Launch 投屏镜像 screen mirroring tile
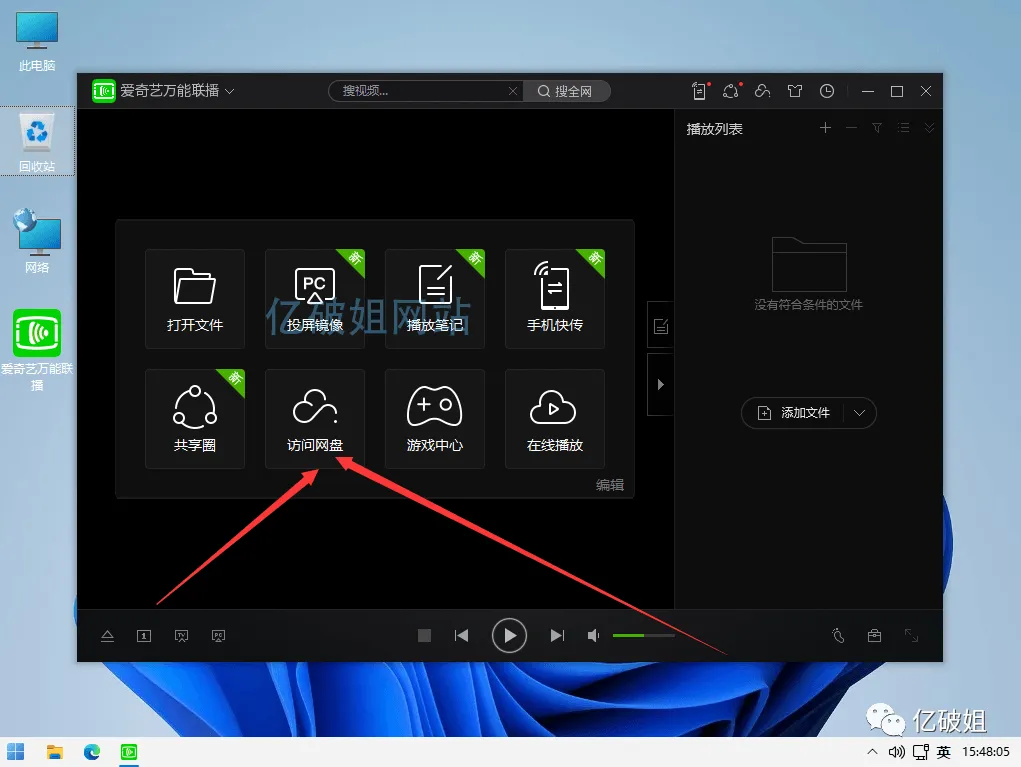 (x=315, y=299)
